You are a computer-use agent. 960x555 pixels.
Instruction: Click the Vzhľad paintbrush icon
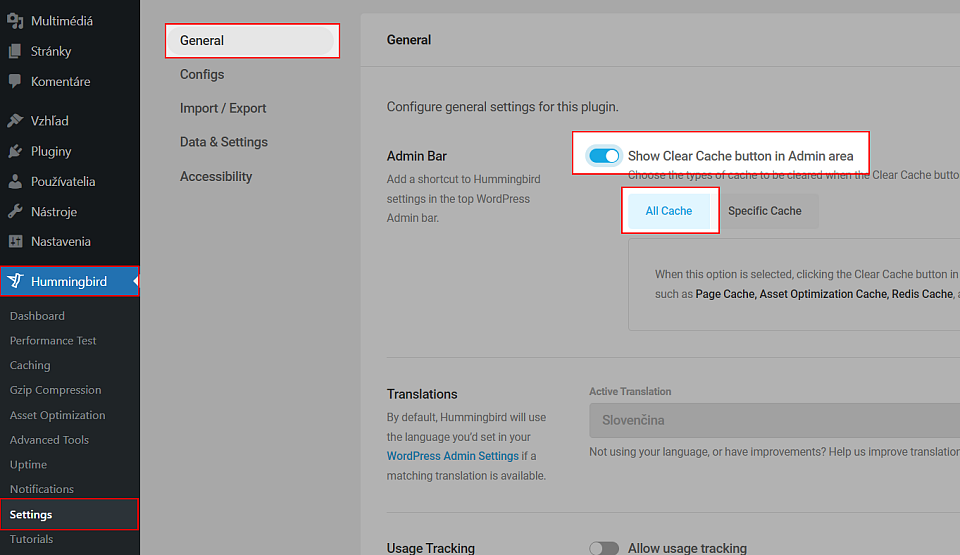pyautogui.click(x=15, y=121)
